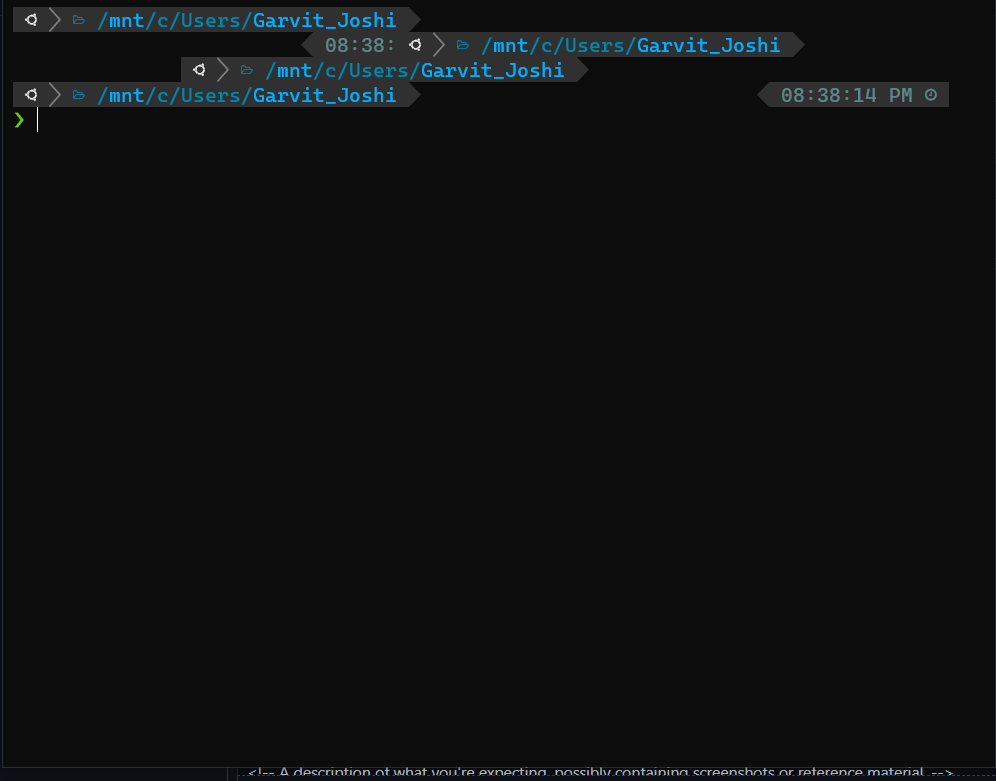Click the Windows logo icon in the fourth prompt
This screenshot has width=996, height=781.
tap(30, 94)
